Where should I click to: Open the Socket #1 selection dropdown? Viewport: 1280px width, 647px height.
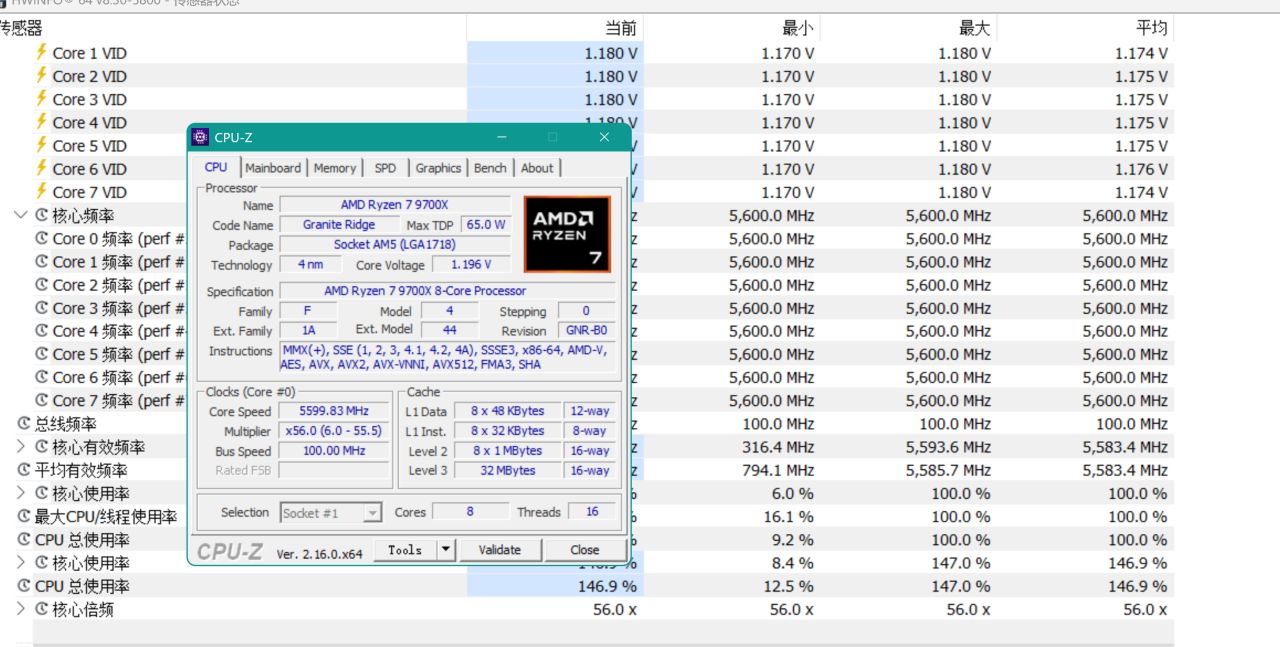[372, 513]
